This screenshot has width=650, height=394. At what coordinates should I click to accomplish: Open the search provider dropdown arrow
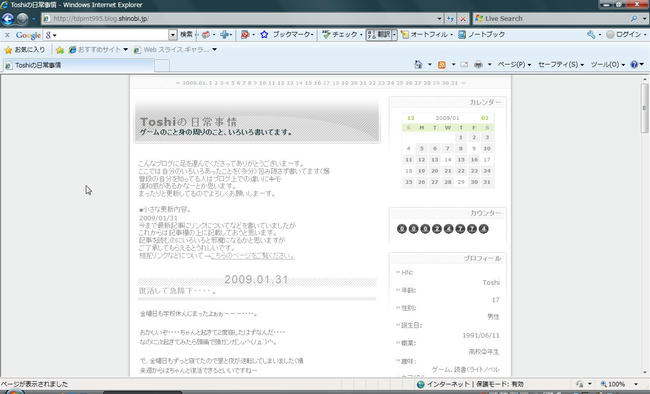pyautogui.click(x=644, y=19)
